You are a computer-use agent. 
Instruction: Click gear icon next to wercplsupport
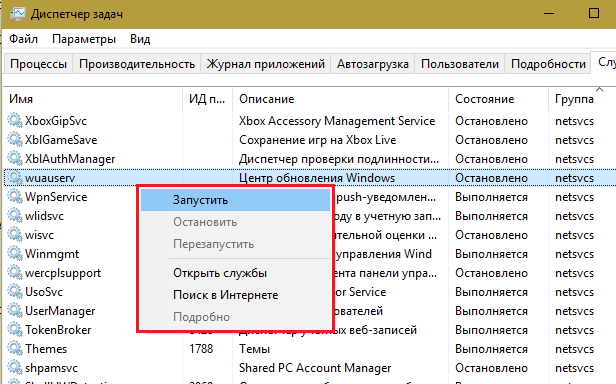coord(15,272)
